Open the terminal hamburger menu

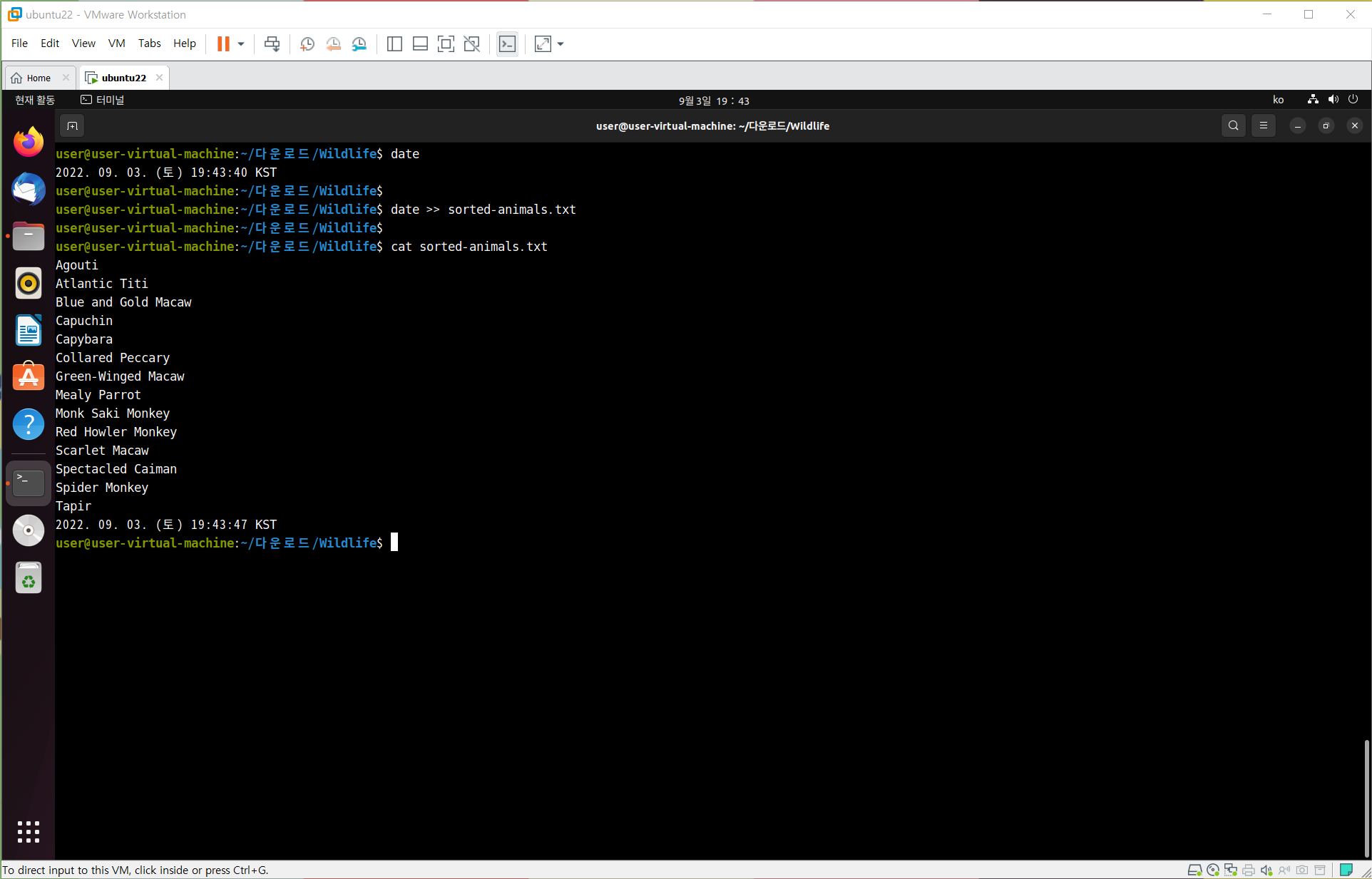point(1263,126)
